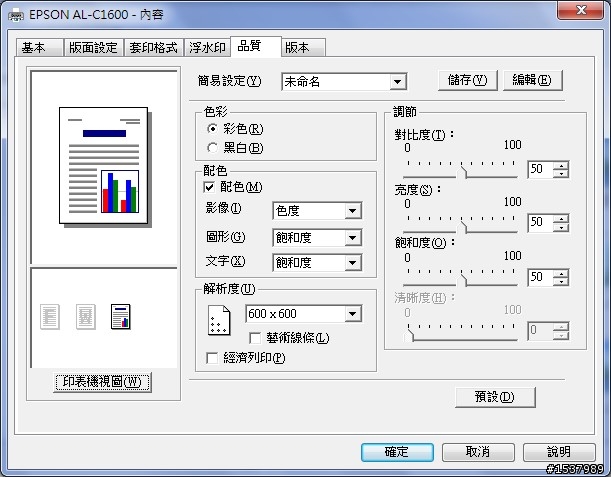Image resolution: width=611 pixels, height=477 pixels.
Task: Click the 亮度 value field showing 50
Action: click(541, 223)
